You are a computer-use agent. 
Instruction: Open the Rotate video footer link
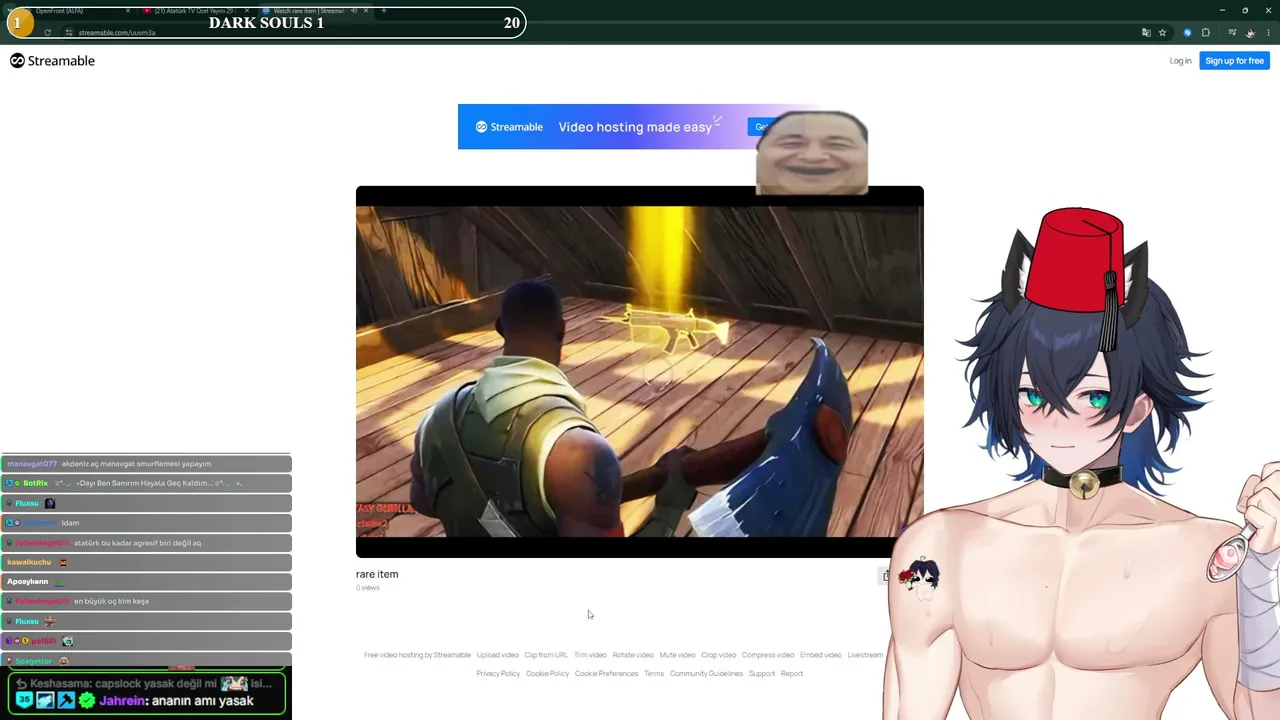tap(633, 655)
